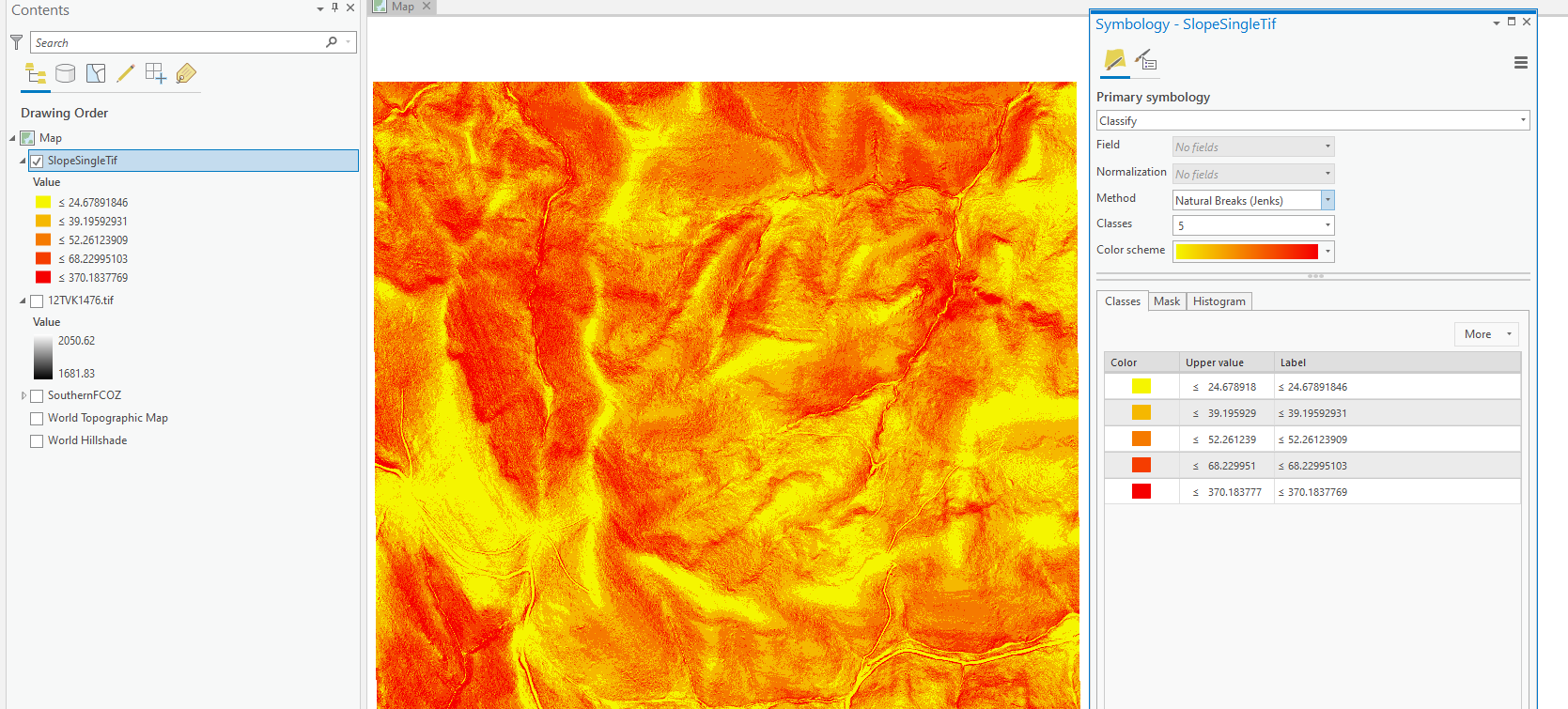Click label cell ≤ 39.19592931

[x=1397, y=413]
